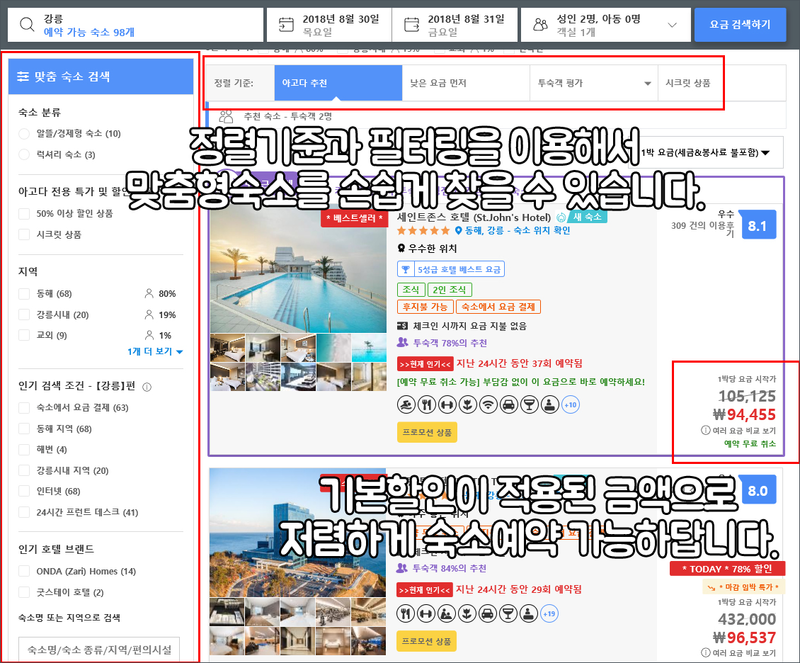Viewport: 800px width, 663px height.
Task: Tick the 시크릿 상품 checkbox in the sidebar
Action: [24, 235]
